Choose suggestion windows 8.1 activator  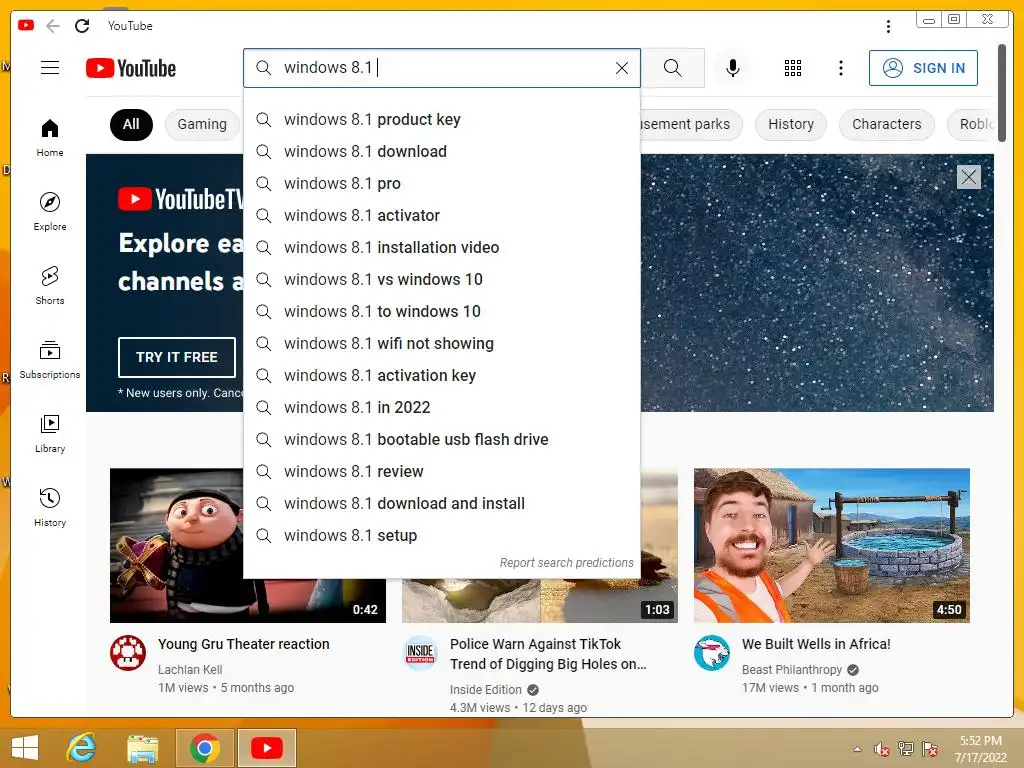[x=441, y=216]
